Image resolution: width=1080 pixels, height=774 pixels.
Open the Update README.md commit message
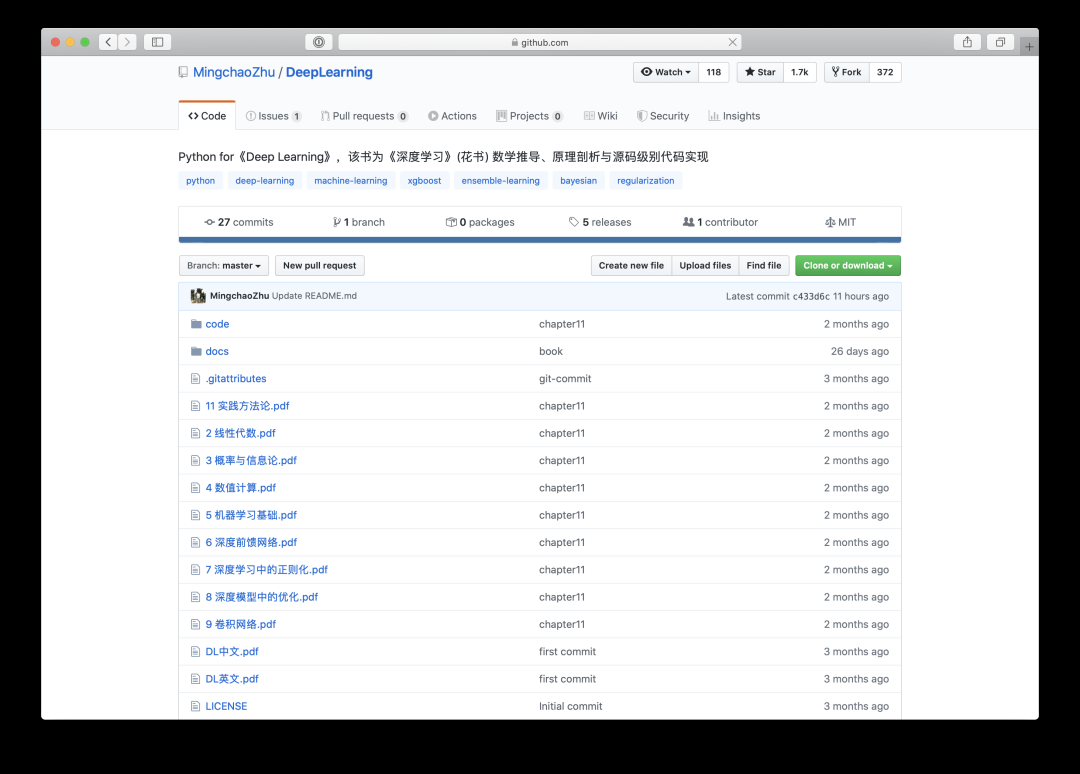click(314, 296)
